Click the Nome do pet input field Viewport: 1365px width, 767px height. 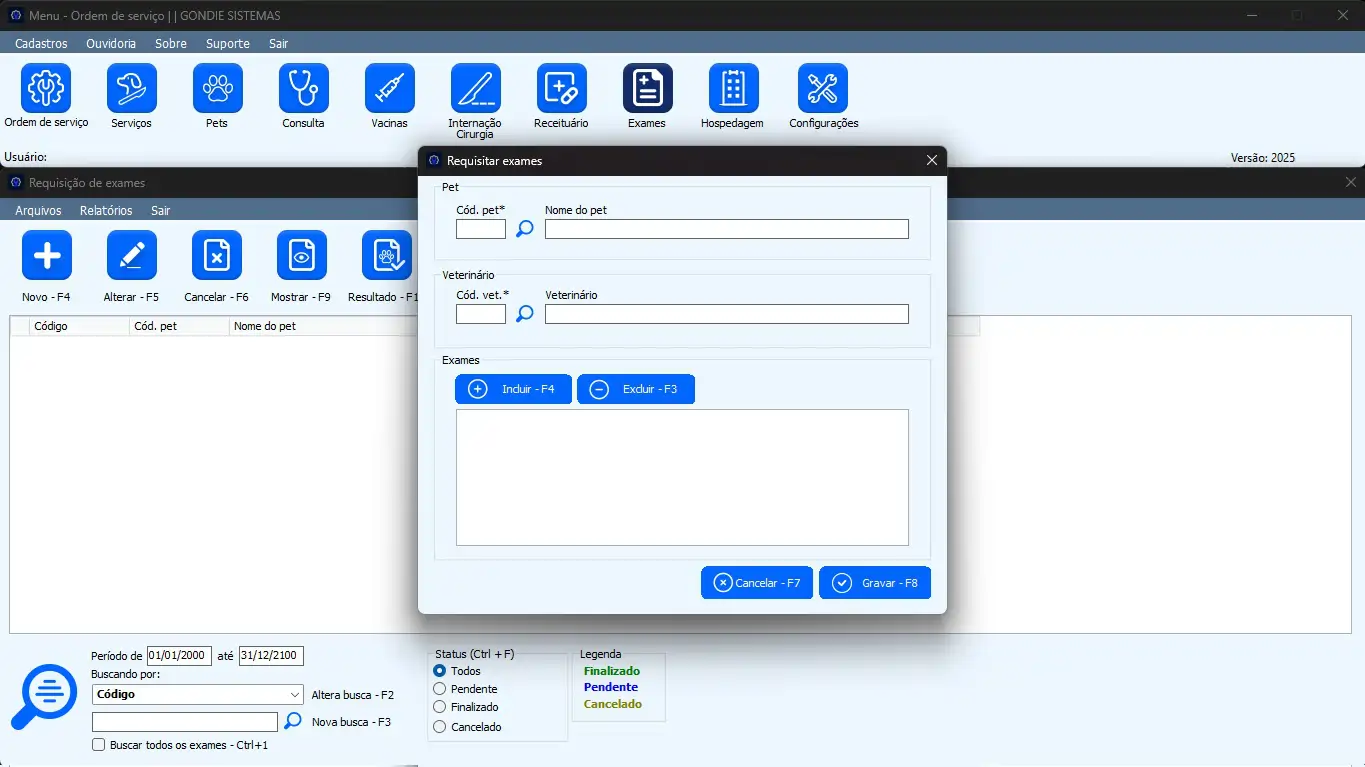(726, 229)
